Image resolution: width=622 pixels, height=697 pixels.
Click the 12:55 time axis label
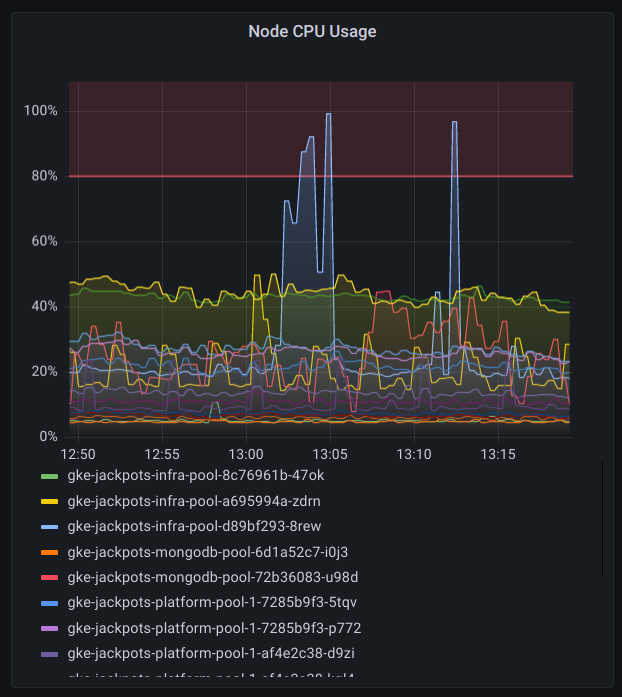pyautogui.click(x=162, y=454)
